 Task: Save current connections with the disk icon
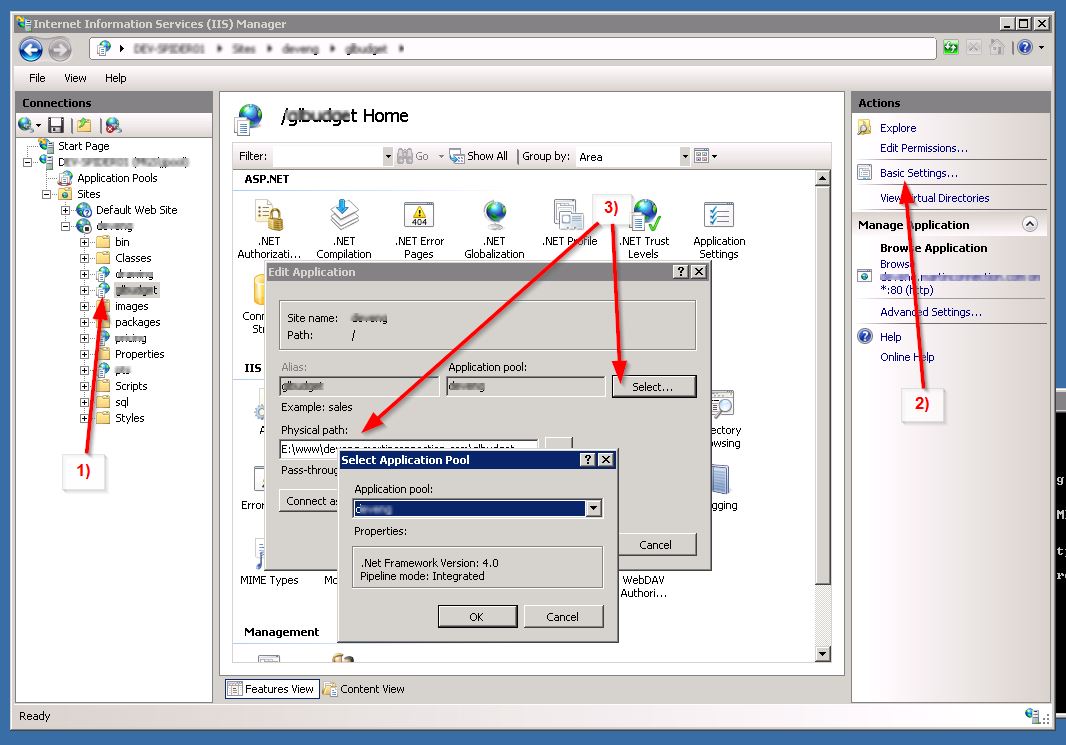coord(55,124)
